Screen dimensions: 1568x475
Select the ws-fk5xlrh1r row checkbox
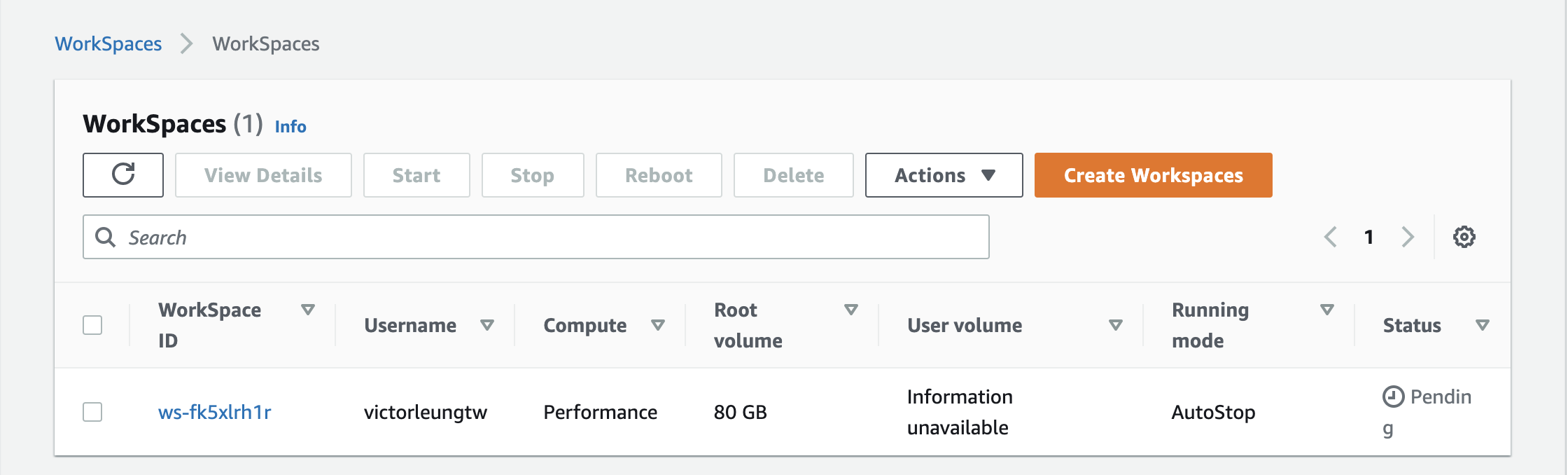92,412
